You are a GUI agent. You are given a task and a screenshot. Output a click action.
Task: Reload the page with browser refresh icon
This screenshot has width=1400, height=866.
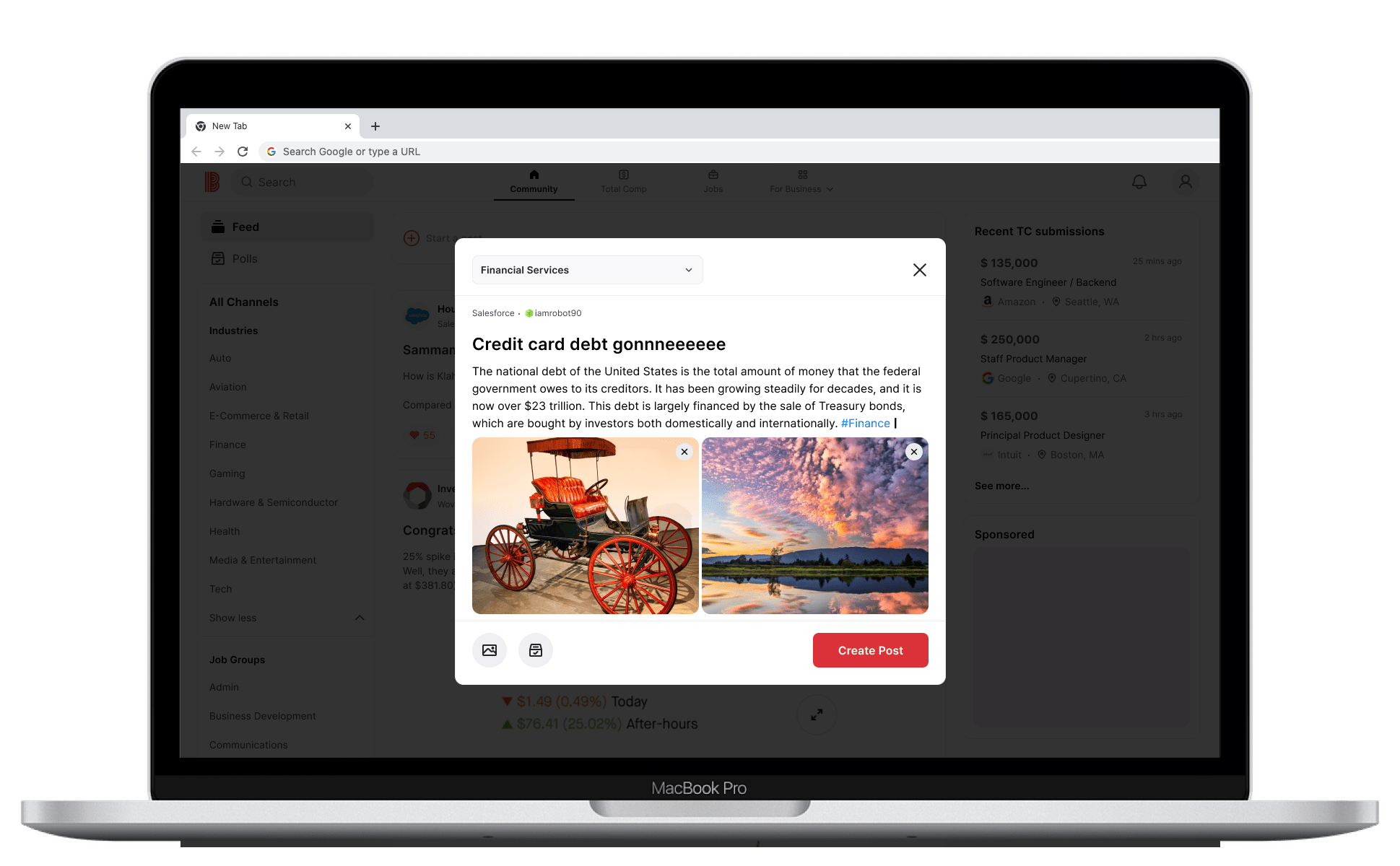(243, 152)
